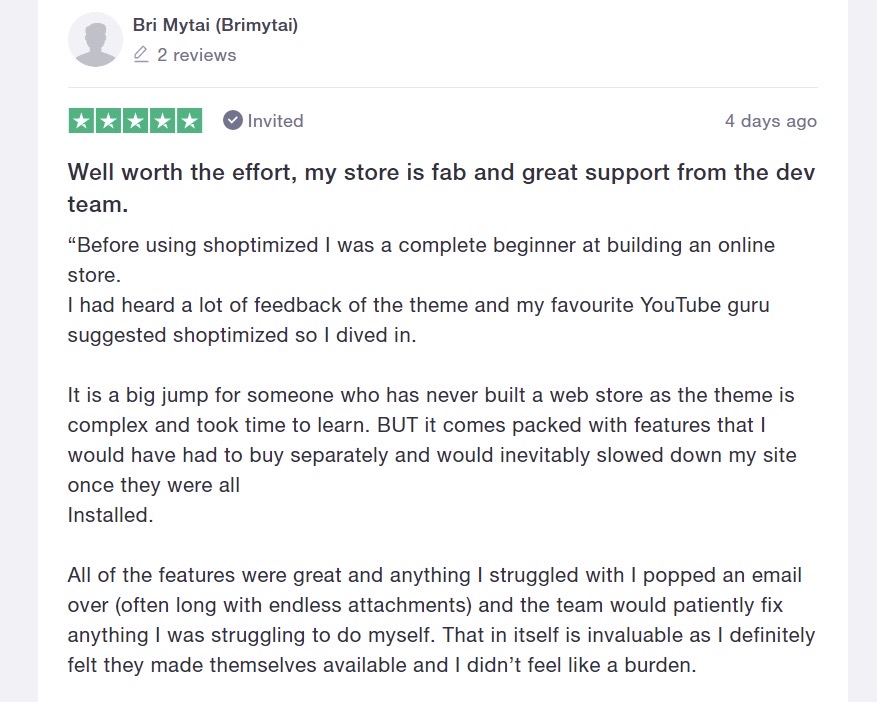The height and width of the screenshot is (702, 877).
Task: Click the YouTube guru sentence text
Action: click(x=418, y=320)
